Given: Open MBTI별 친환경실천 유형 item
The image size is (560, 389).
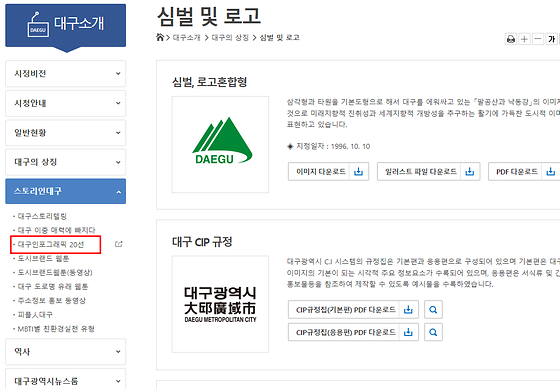Looking at the screenshot, I should pyautogui.click(x=56, y=329).
